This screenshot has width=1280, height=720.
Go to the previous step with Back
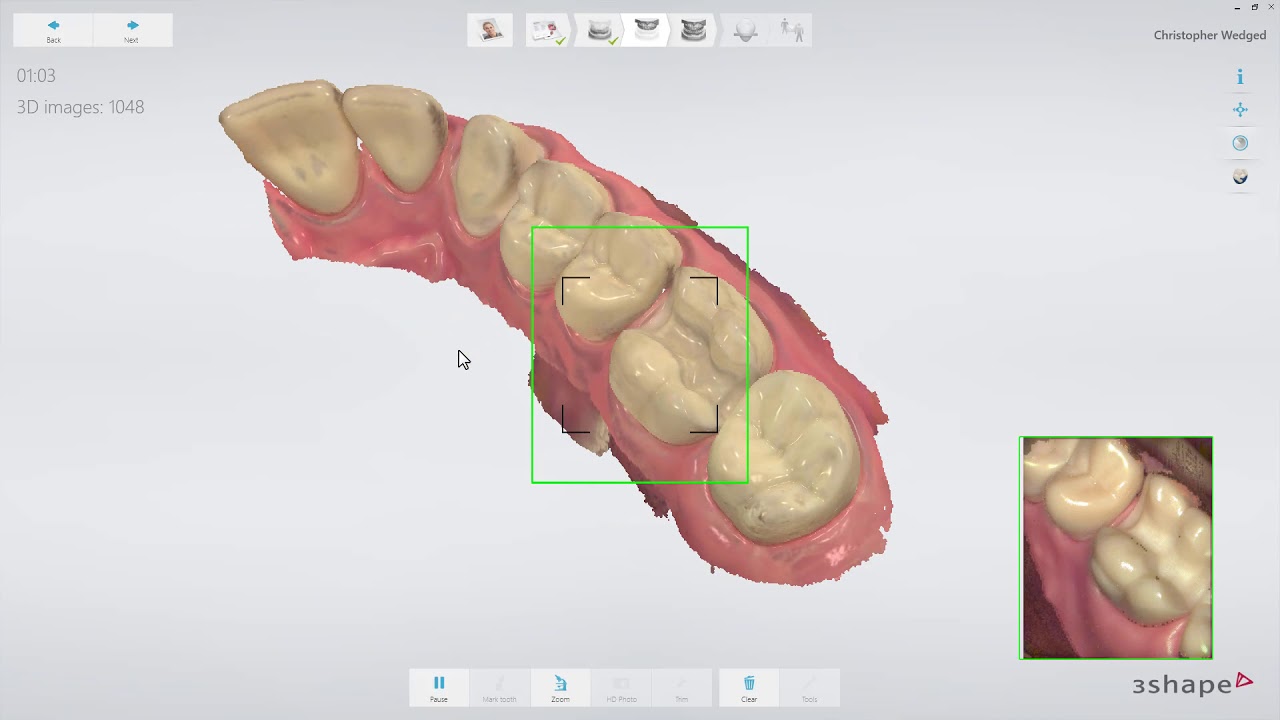[x=53, y=30]
